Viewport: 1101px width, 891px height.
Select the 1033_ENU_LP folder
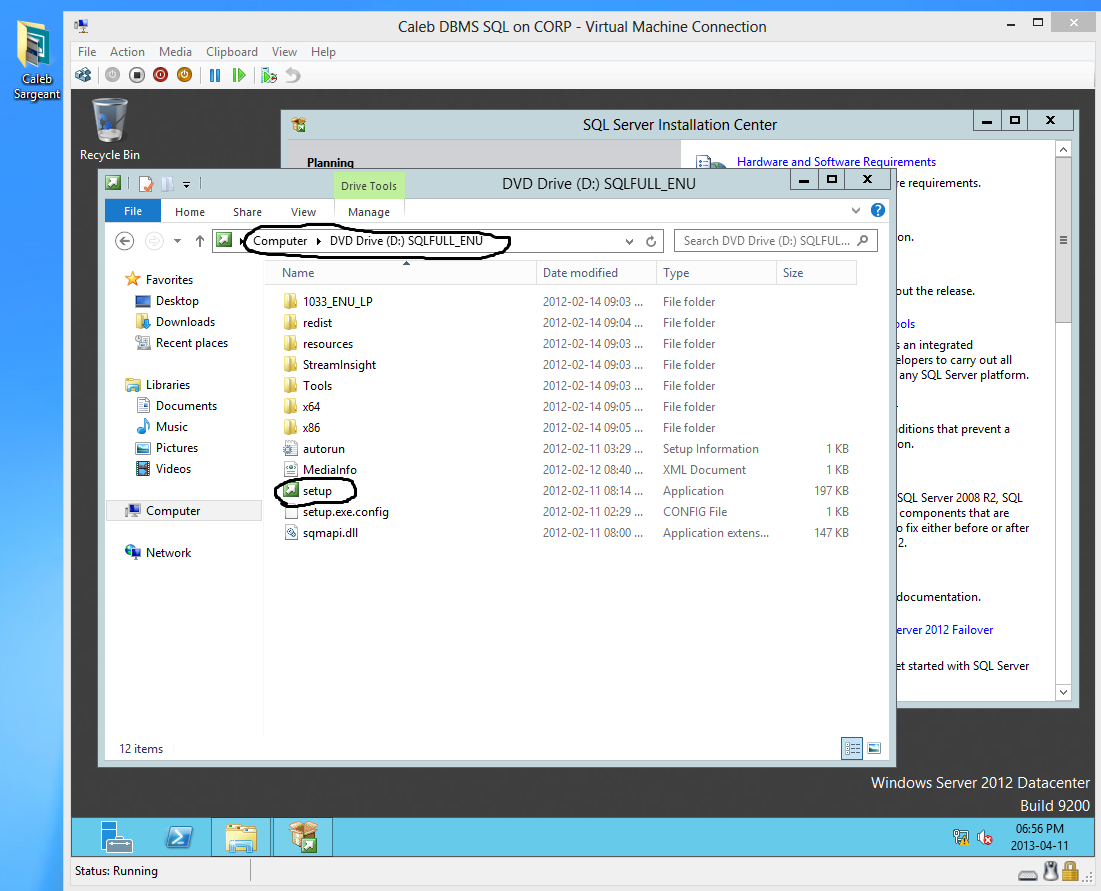(x=338, y=302)
